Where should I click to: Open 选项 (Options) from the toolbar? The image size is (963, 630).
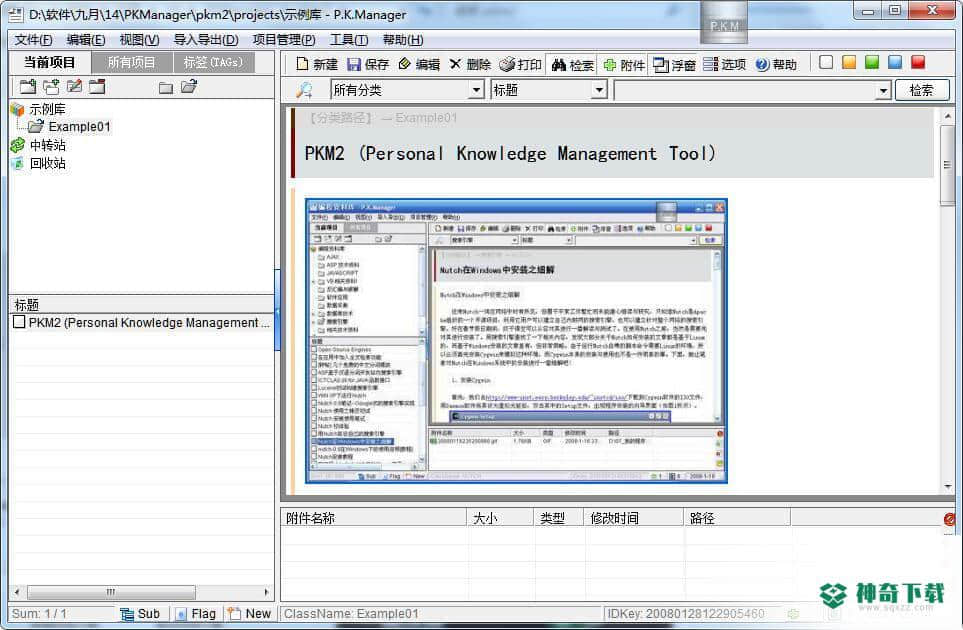[724, 64]
